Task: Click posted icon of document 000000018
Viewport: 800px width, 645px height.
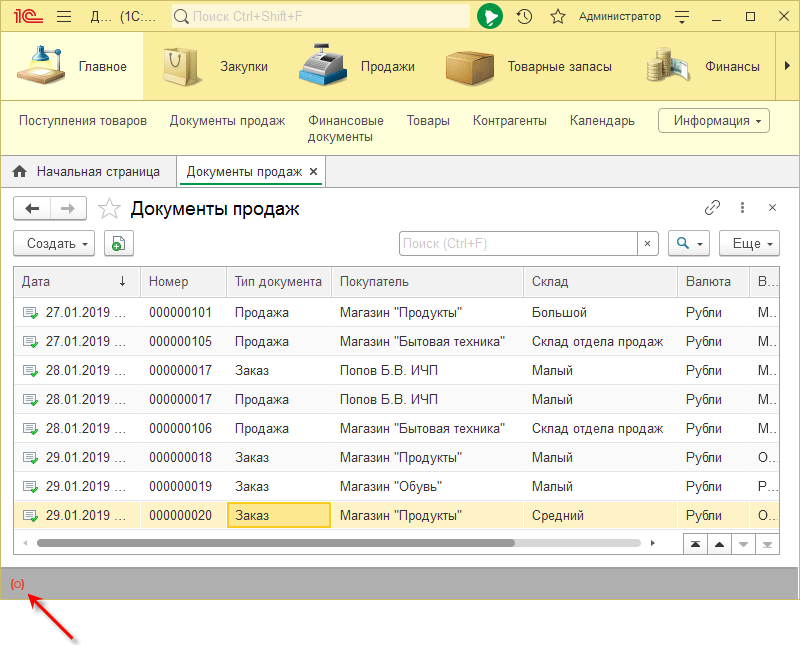Action: pyautogui.click(x=31, y=458)
